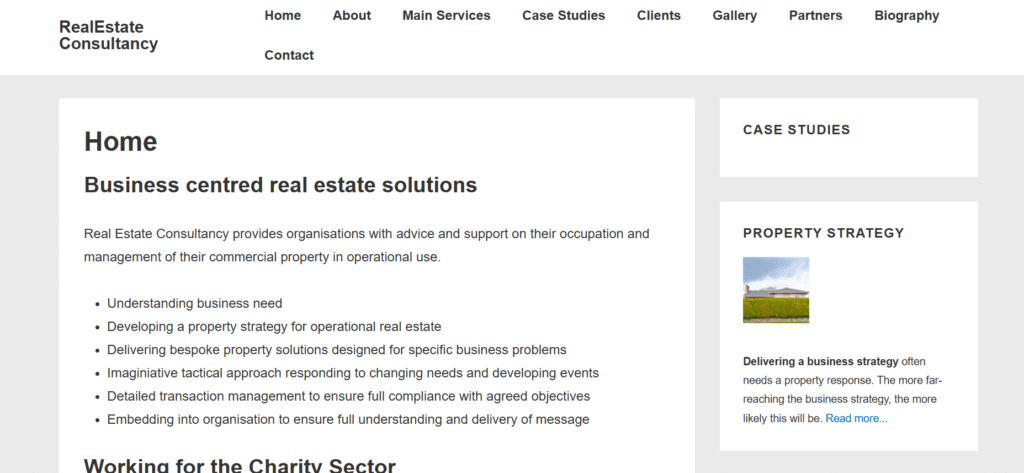Follow the "Read more..." link
The width and height of the screenshot is (1024, 473).
coord(856,418)
